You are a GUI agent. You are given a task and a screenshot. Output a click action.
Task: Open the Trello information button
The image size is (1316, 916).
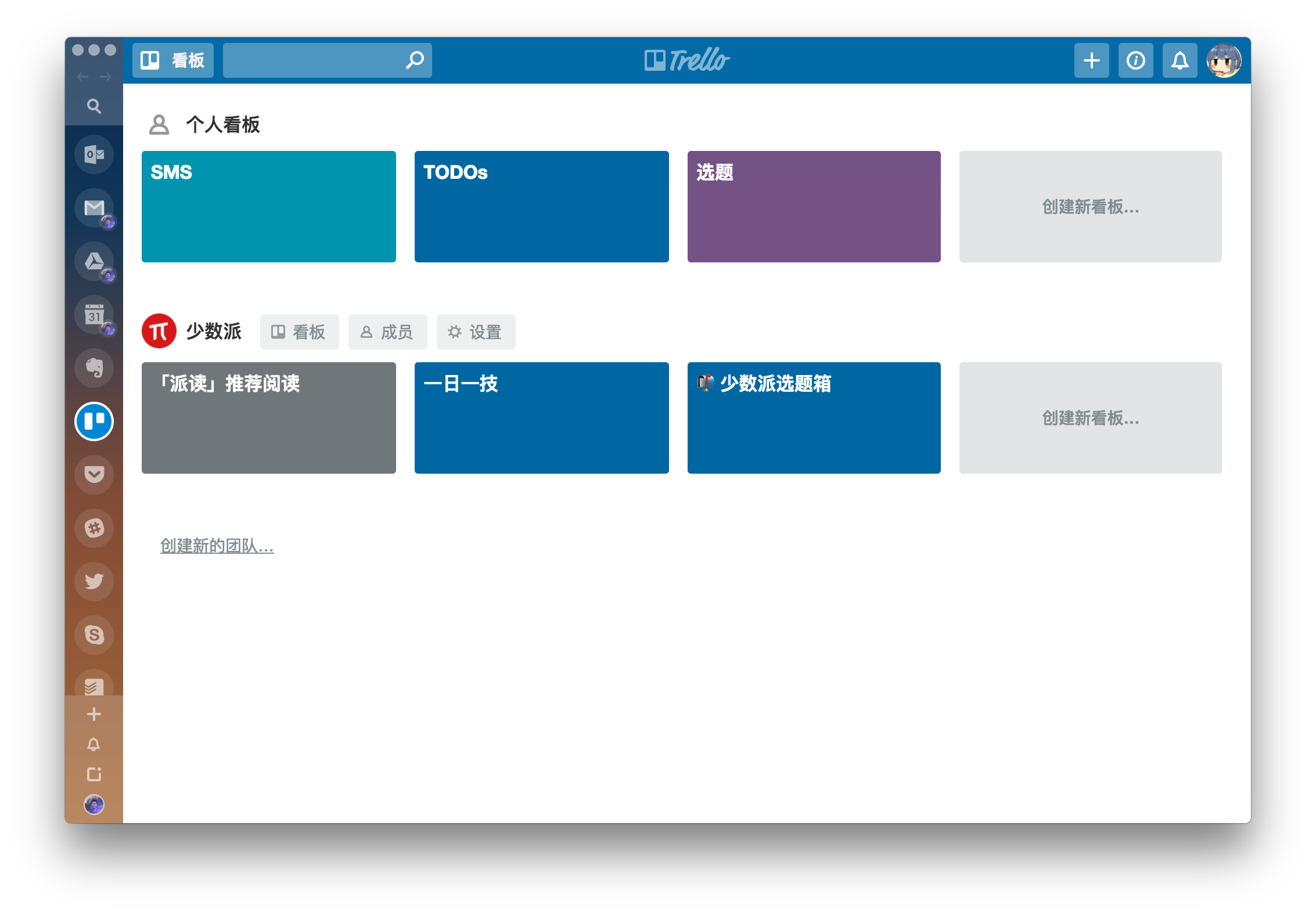[1136, 60]
